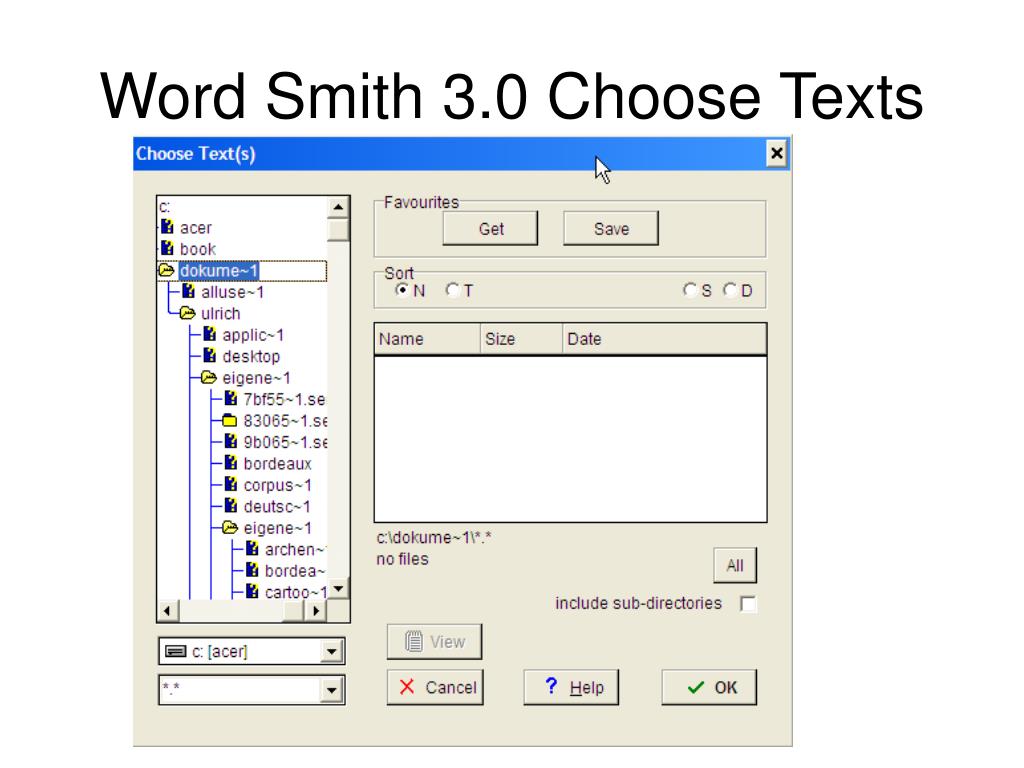Click the applic~1 folder icon
1024x768 pixels.
tap(210, 334)
